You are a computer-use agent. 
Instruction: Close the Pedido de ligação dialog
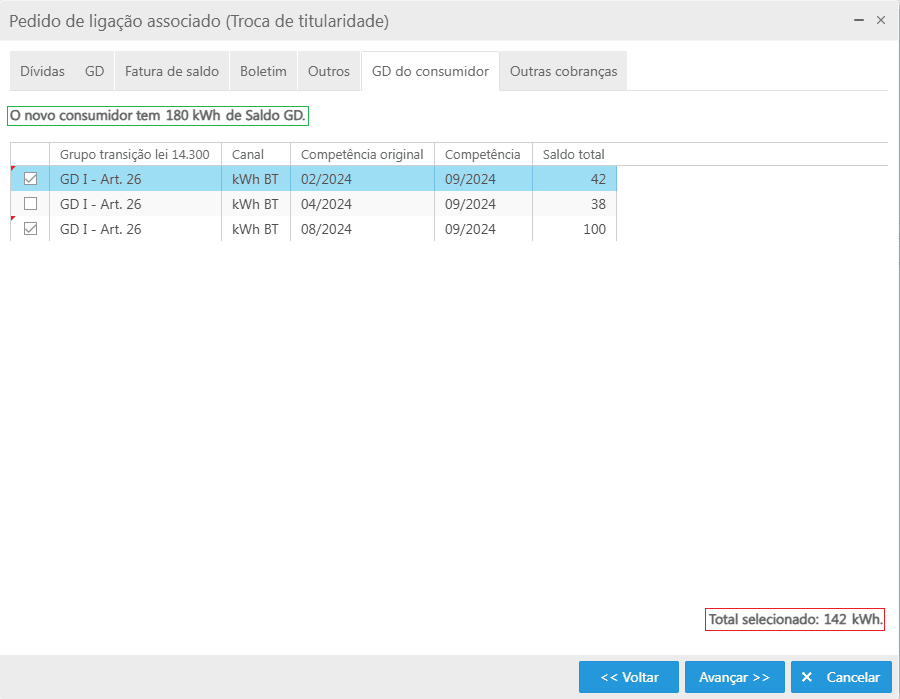[x=881, y=20]
